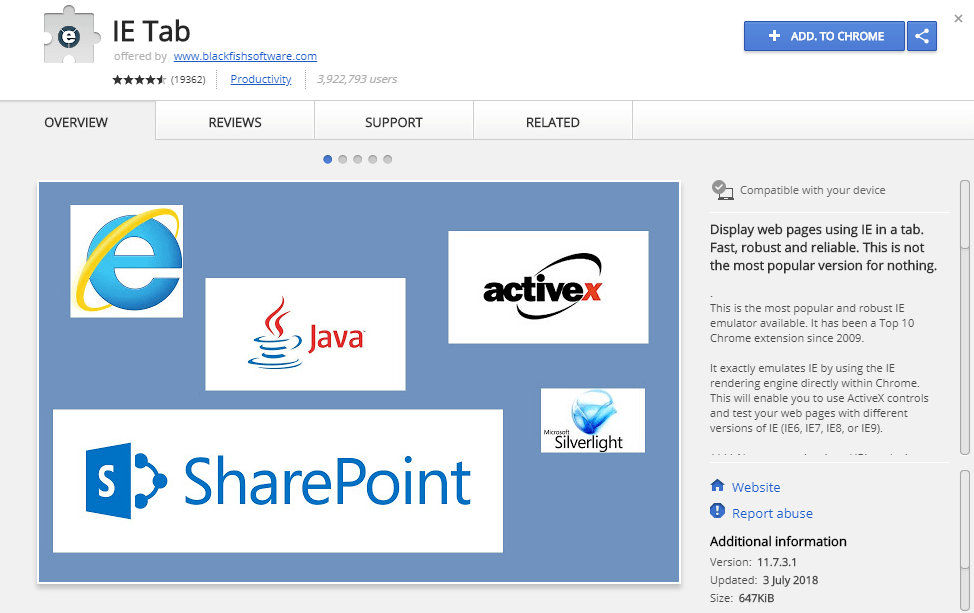Click the IE Tab extension puzzle icon
This screenshot has width=974, height=613.
pyautogui.click(x=70, y=37)
